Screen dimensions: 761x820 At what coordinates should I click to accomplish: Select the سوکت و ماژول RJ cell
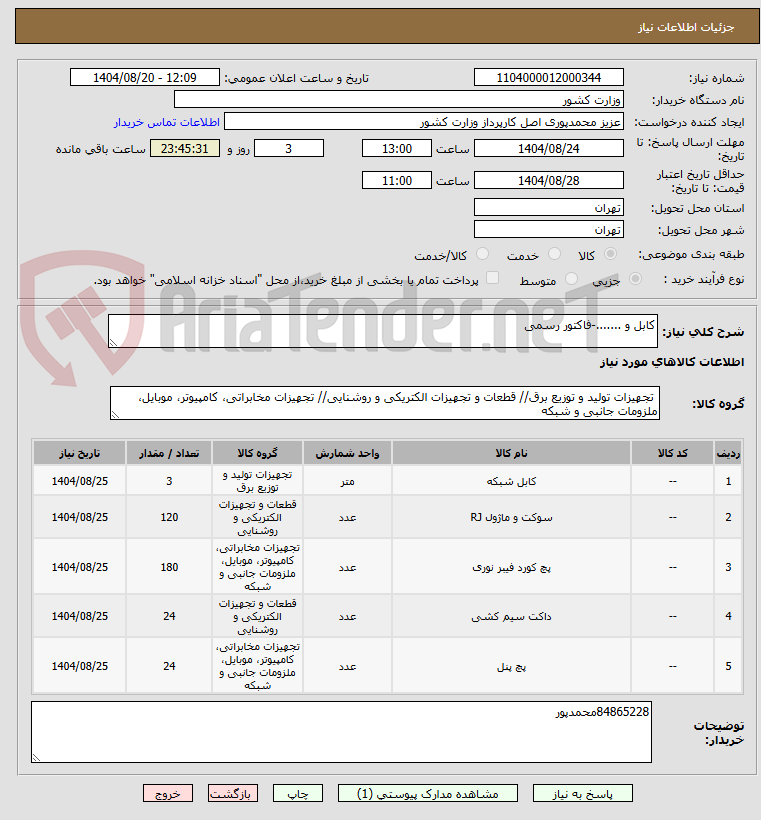click(x=511, y=517)
